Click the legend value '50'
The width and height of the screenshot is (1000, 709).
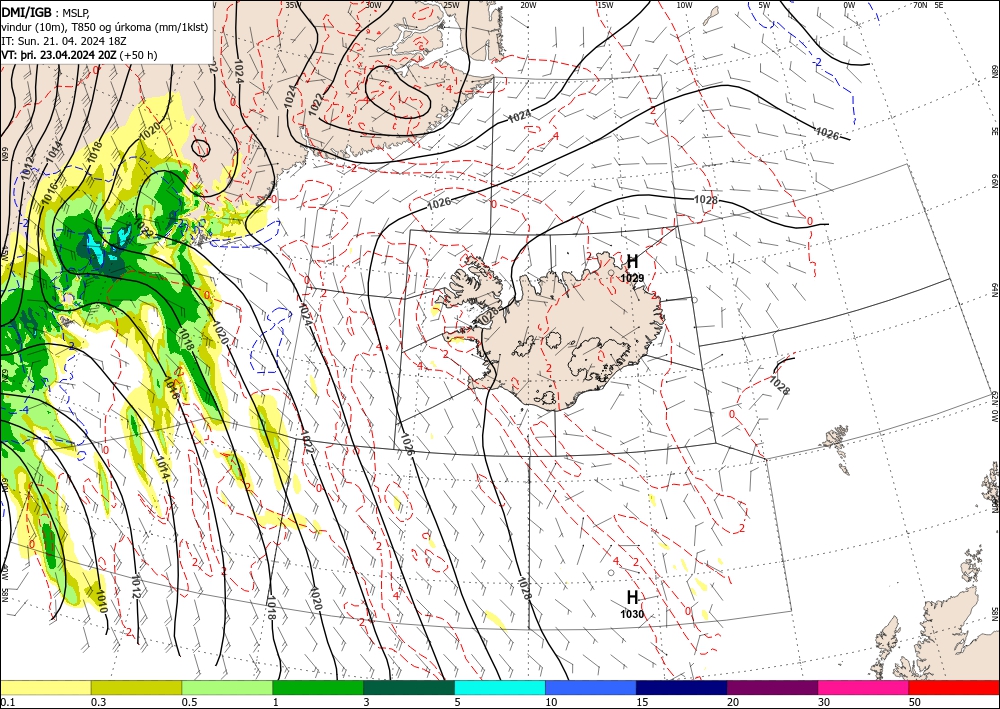pyautogui.click(x=915, y=702)
